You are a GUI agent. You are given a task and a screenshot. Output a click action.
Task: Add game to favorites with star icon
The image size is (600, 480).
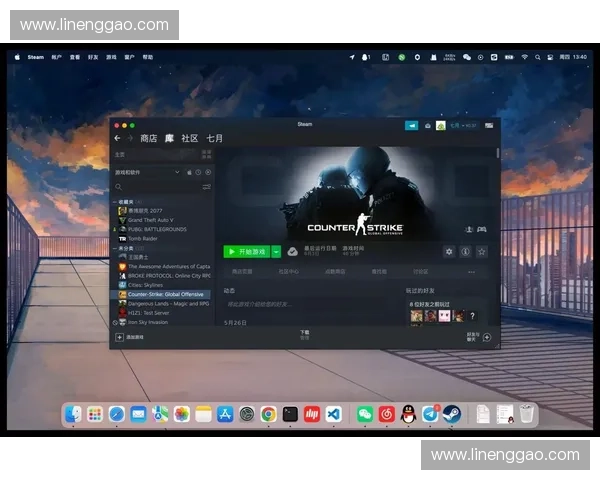pyautogui.click(x=481, y=252)
